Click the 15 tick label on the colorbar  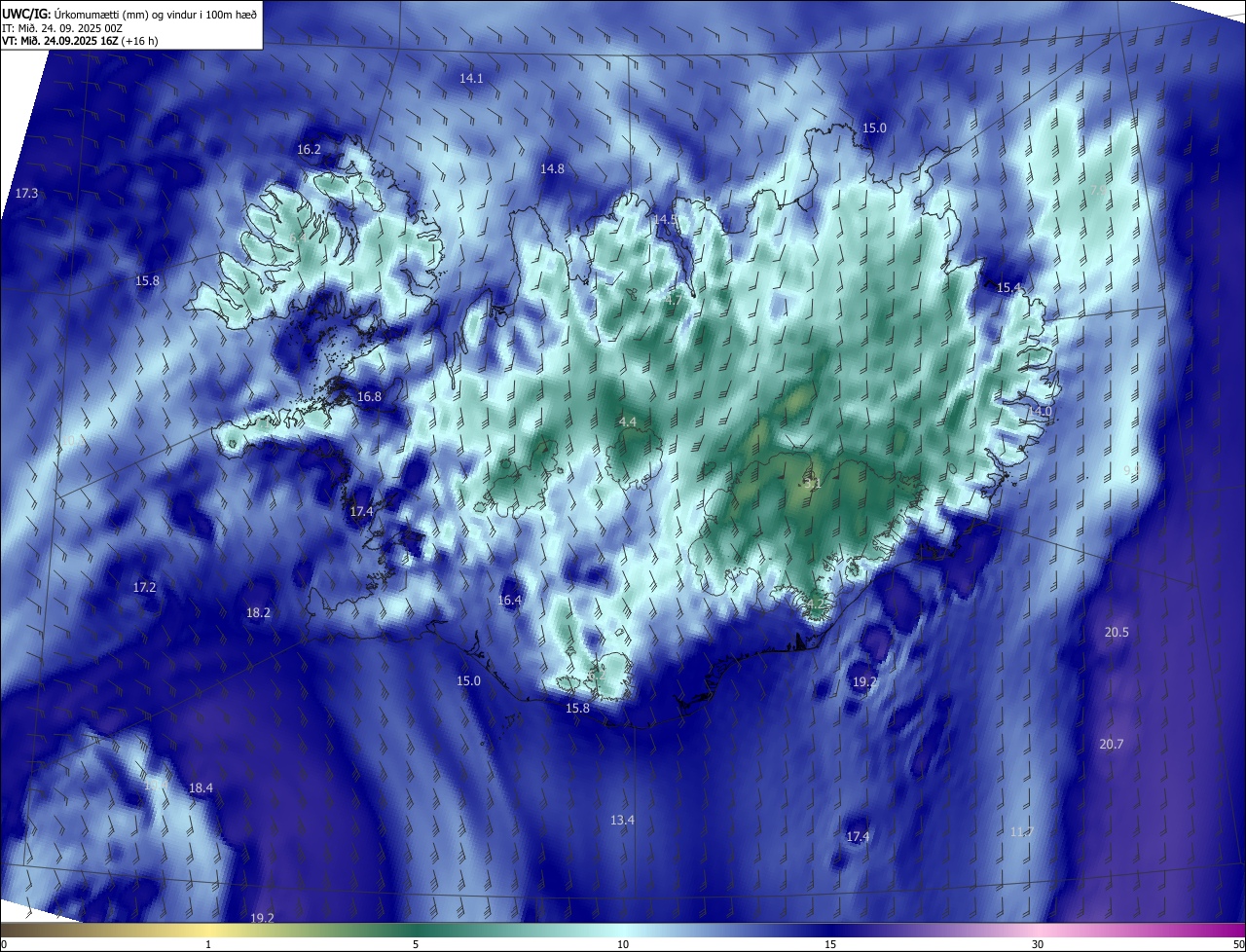[830, 945]
